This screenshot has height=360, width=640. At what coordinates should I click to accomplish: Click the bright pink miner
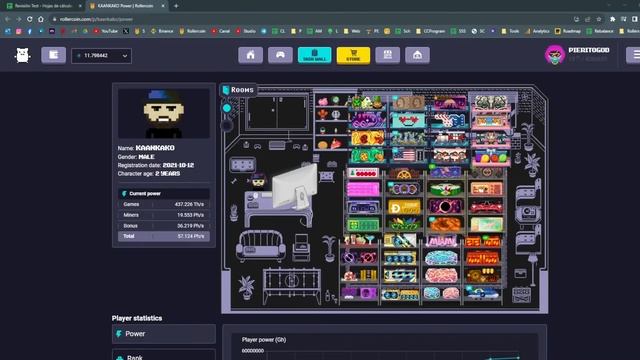point(363,189)
